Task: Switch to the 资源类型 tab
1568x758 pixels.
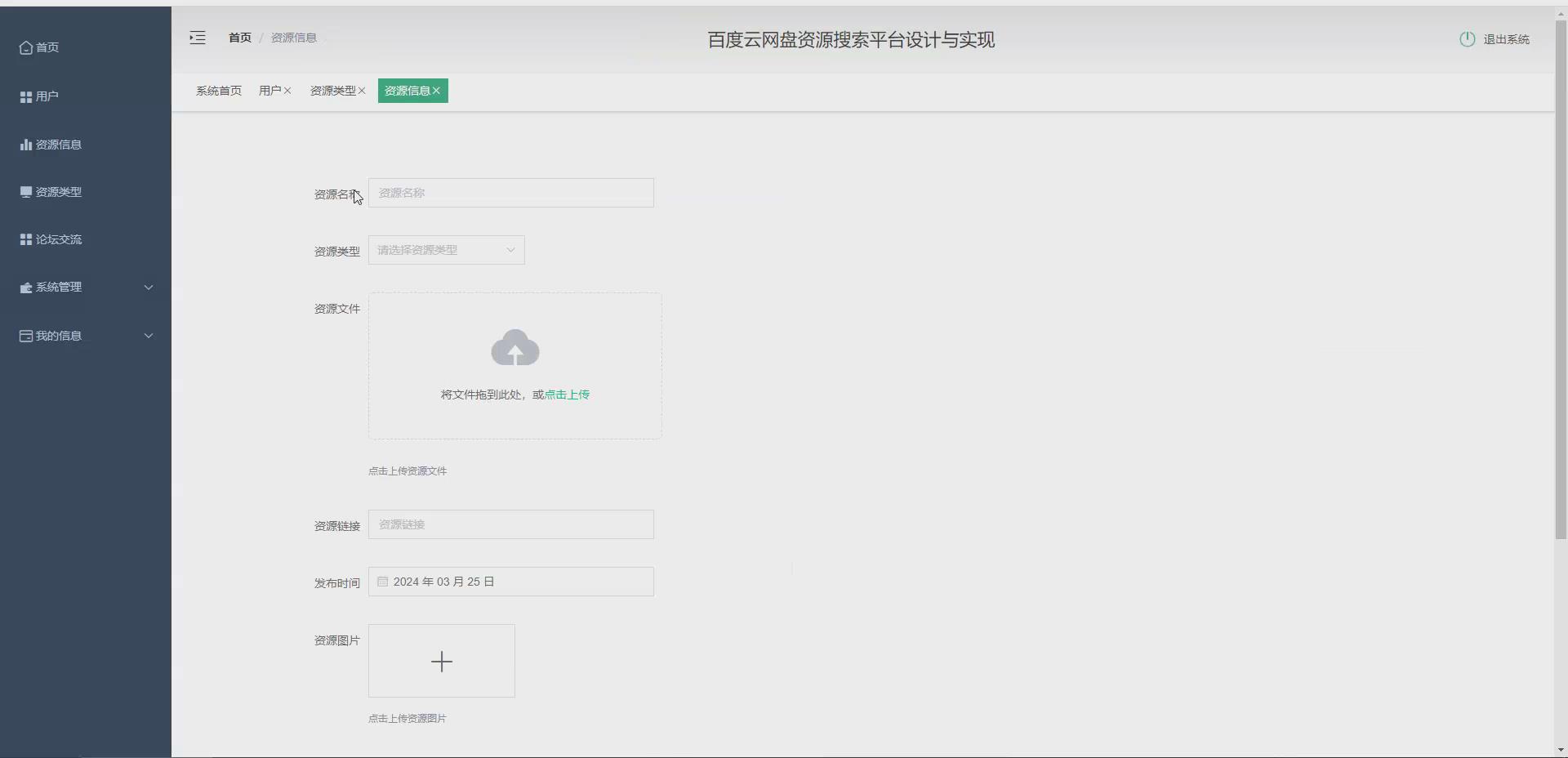Action: tap(332, 91)
